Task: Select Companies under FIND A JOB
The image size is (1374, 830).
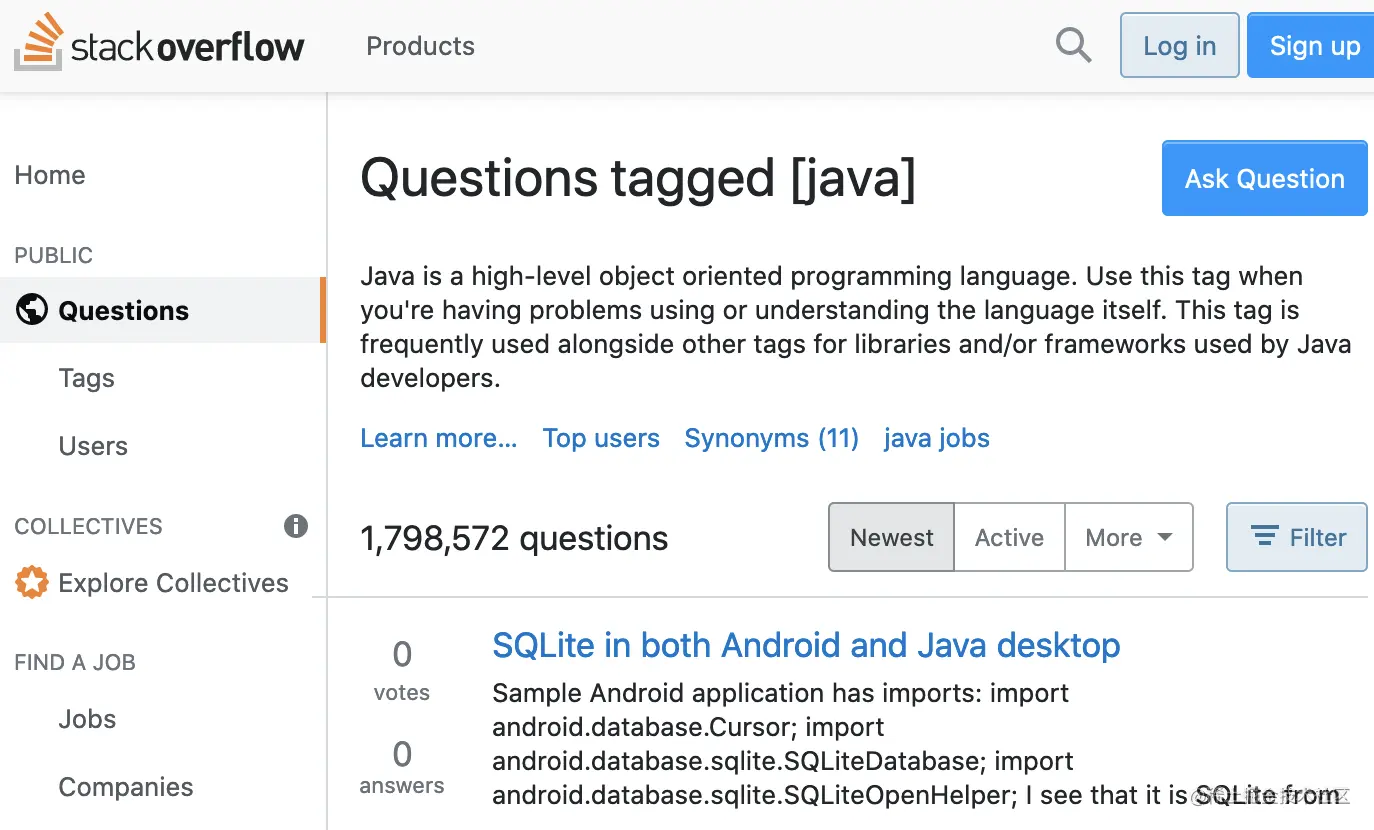Action: pyautogui.click(x=126, y=787)
